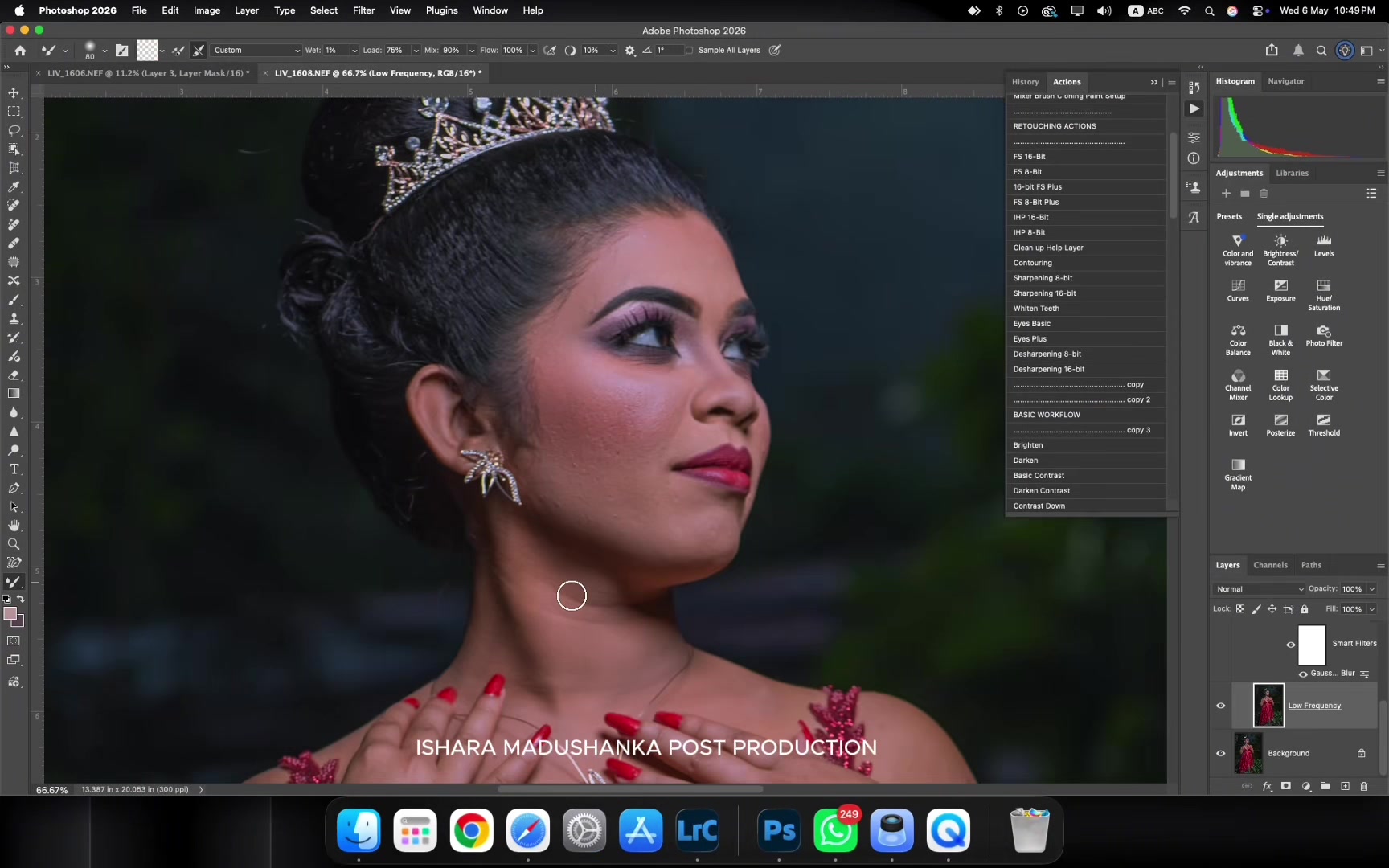1389x868 pixels.
Task: Click the layer mask button in Layers panel
Action: tap(1285, 786)
